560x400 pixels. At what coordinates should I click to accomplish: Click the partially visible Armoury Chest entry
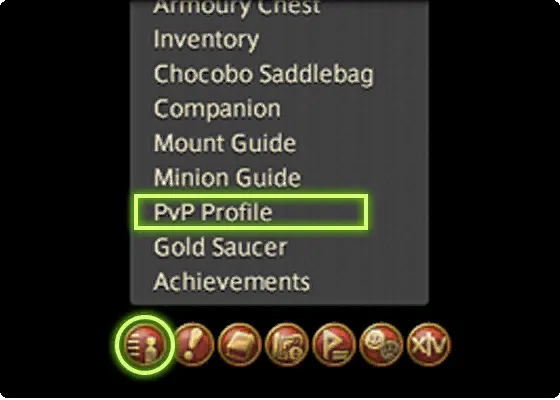click(236, 7)
